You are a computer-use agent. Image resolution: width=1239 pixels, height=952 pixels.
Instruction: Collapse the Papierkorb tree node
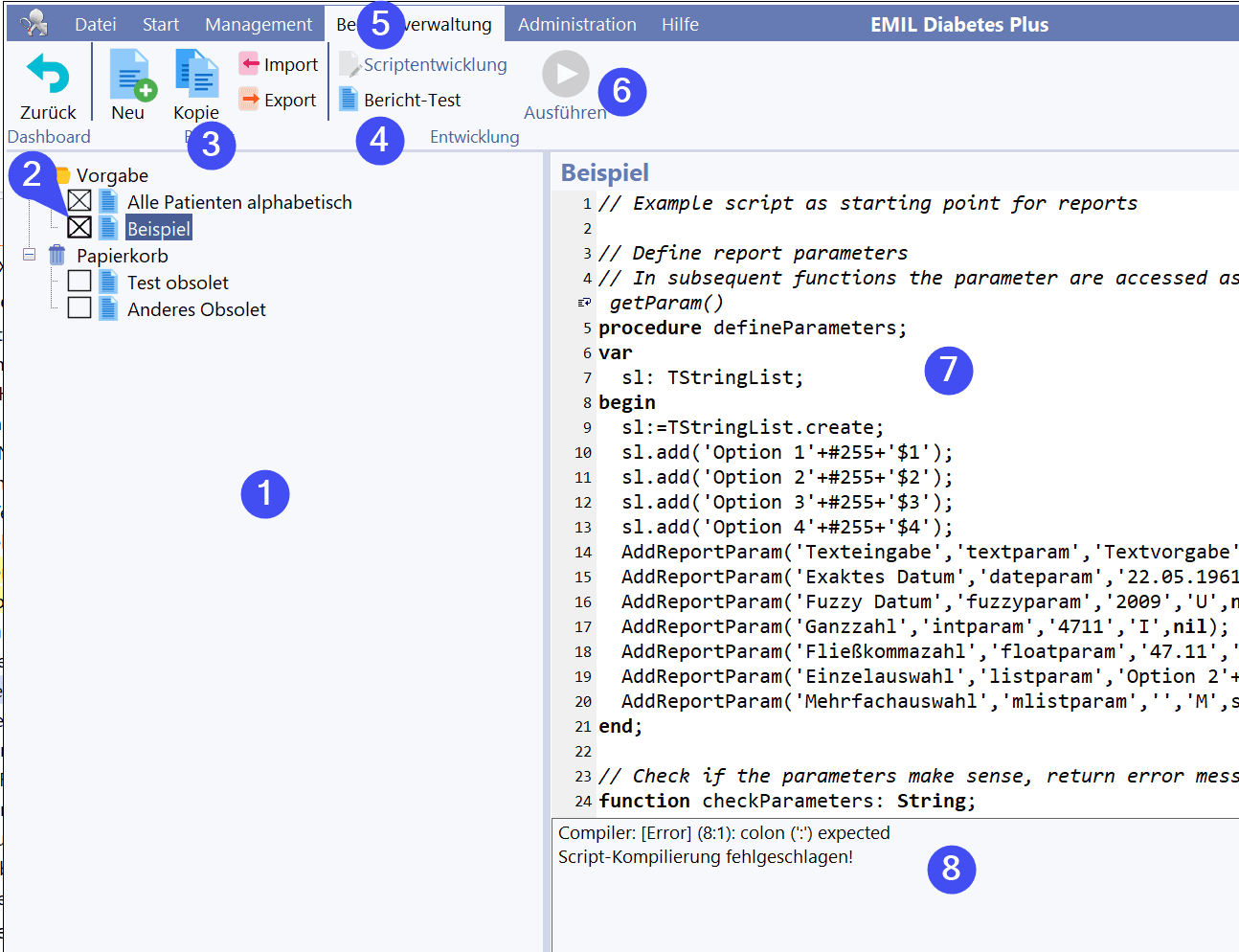[x=30, y=255]
